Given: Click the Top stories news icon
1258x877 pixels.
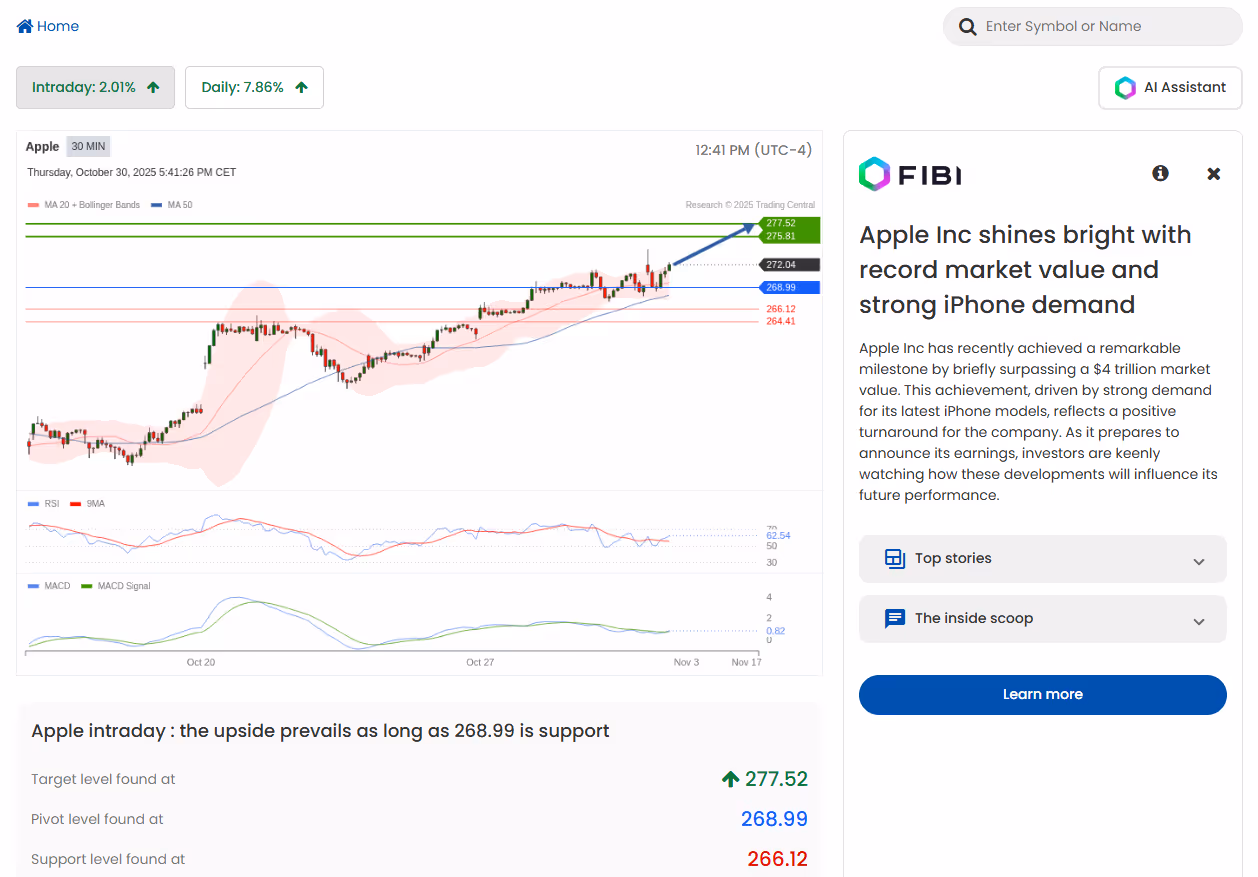Looking at the screenshot, I should click(895, 558).
